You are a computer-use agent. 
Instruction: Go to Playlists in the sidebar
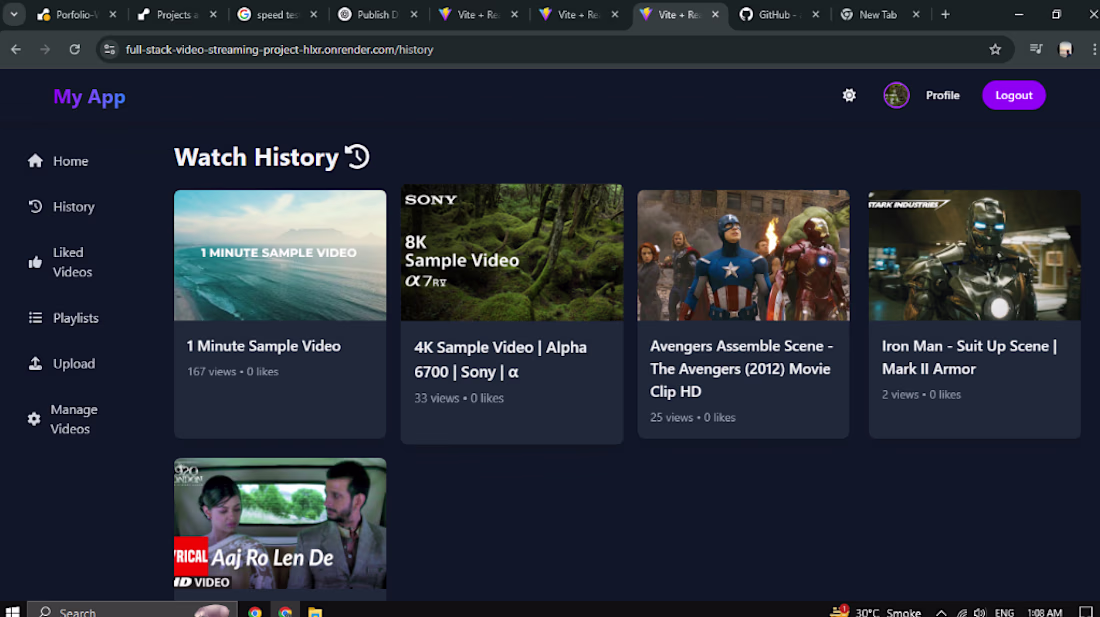pyautogui.click(x=76, y=318)
